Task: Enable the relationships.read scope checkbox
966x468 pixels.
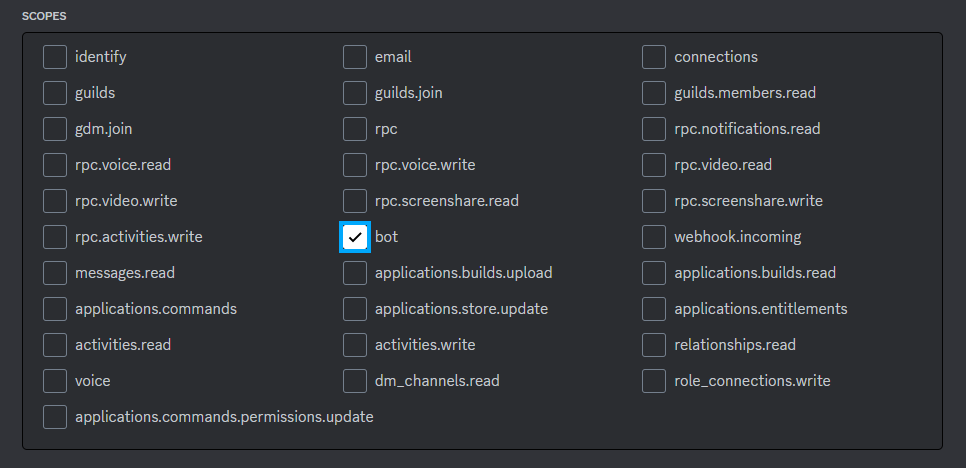Action: [654, 345]
